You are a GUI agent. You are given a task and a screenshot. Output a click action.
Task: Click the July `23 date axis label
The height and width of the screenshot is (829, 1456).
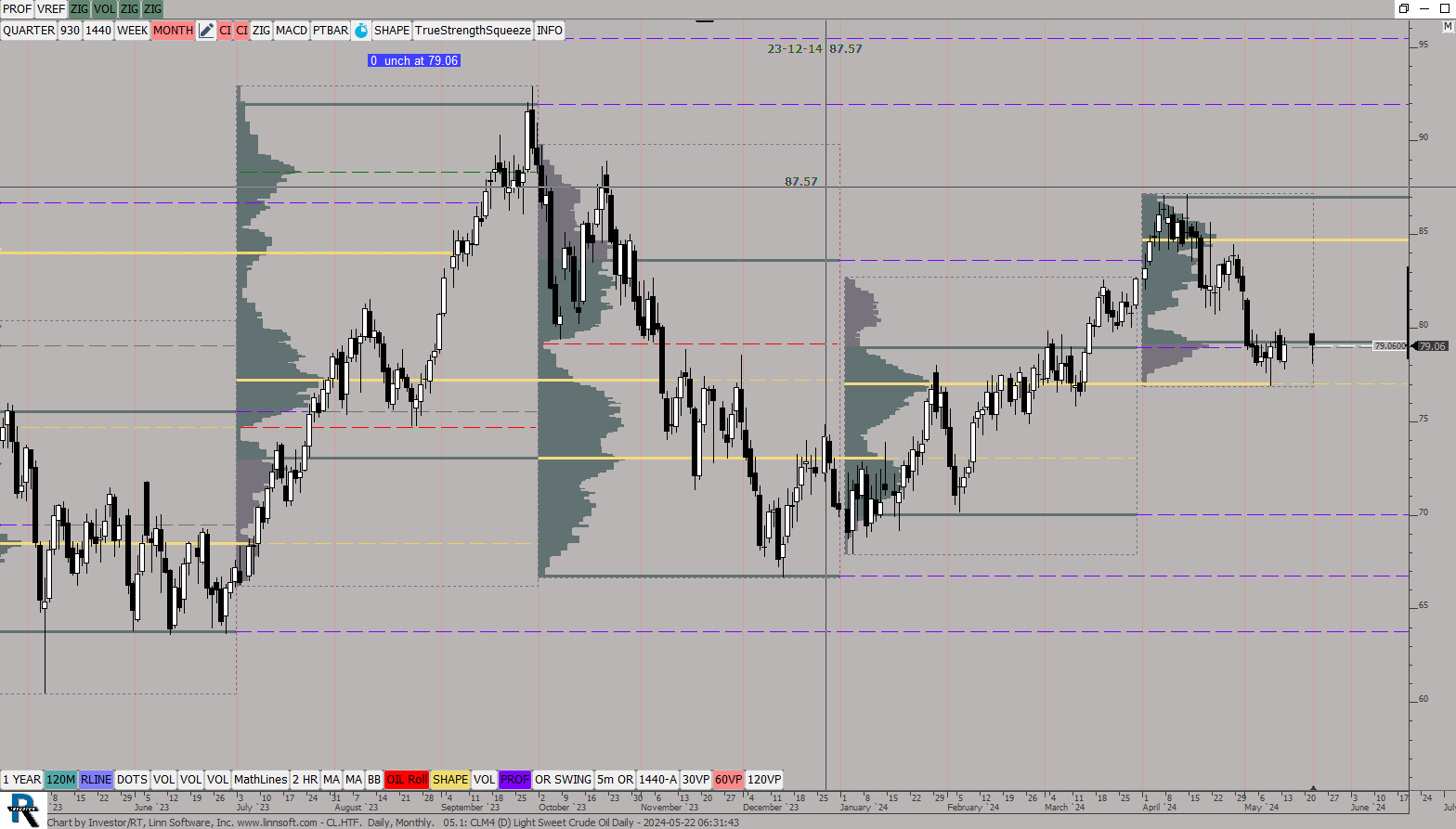pos(253,808)
